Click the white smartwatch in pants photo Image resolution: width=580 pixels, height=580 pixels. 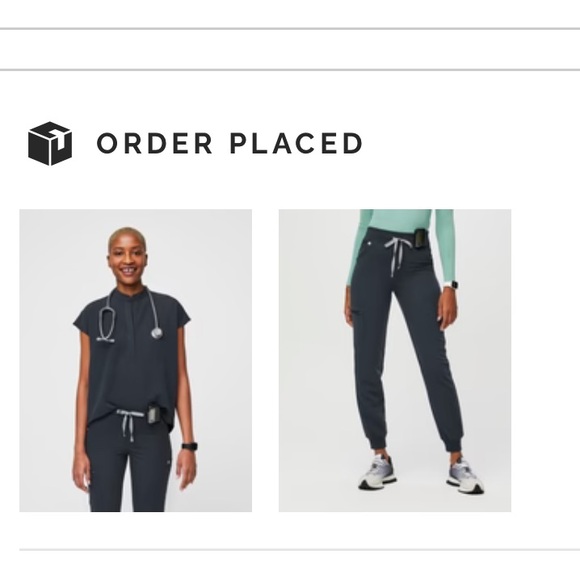tap(451, 284)
